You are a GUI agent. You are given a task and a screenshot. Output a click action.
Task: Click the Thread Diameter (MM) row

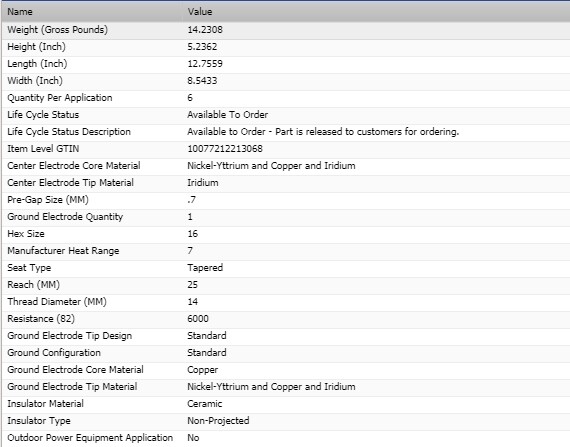tap(286, 302)
